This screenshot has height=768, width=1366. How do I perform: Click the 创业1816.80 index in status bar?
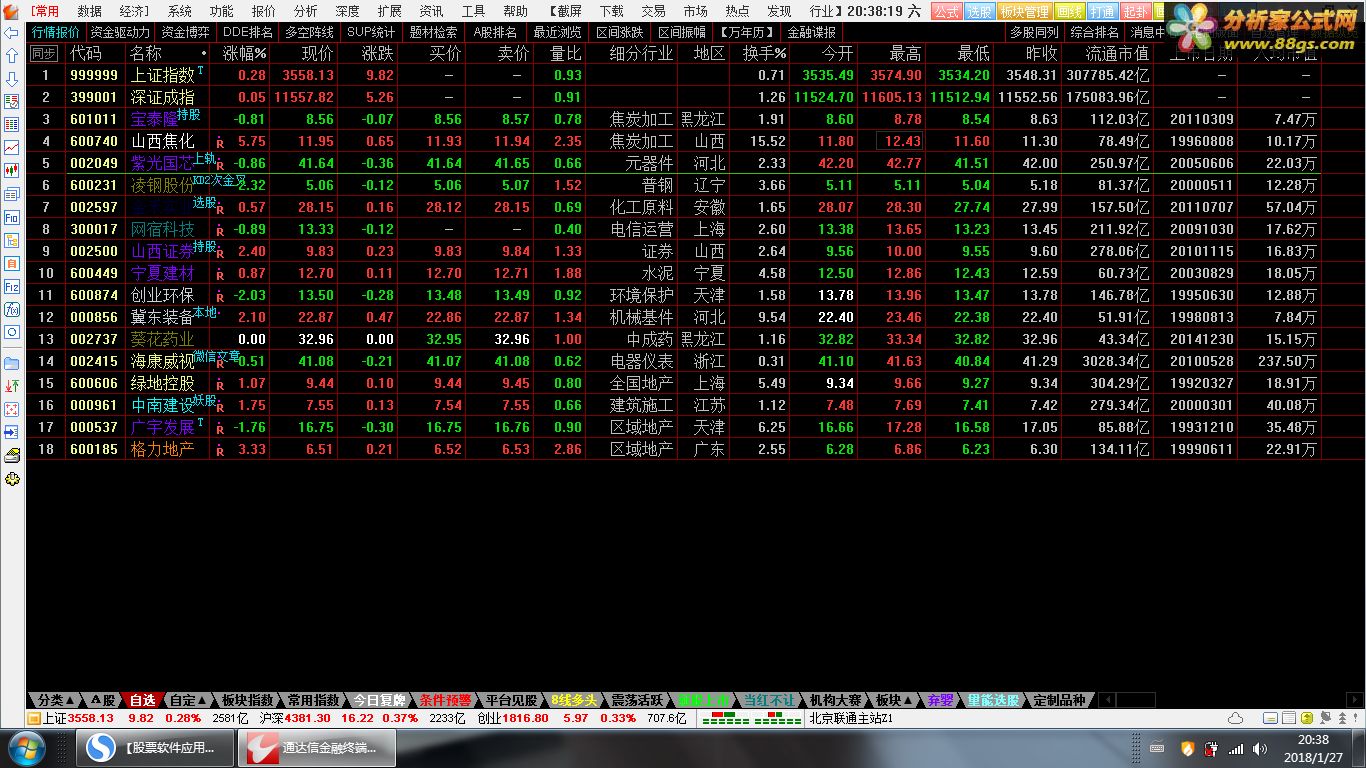pyautogui.click(x=513, y=718)
